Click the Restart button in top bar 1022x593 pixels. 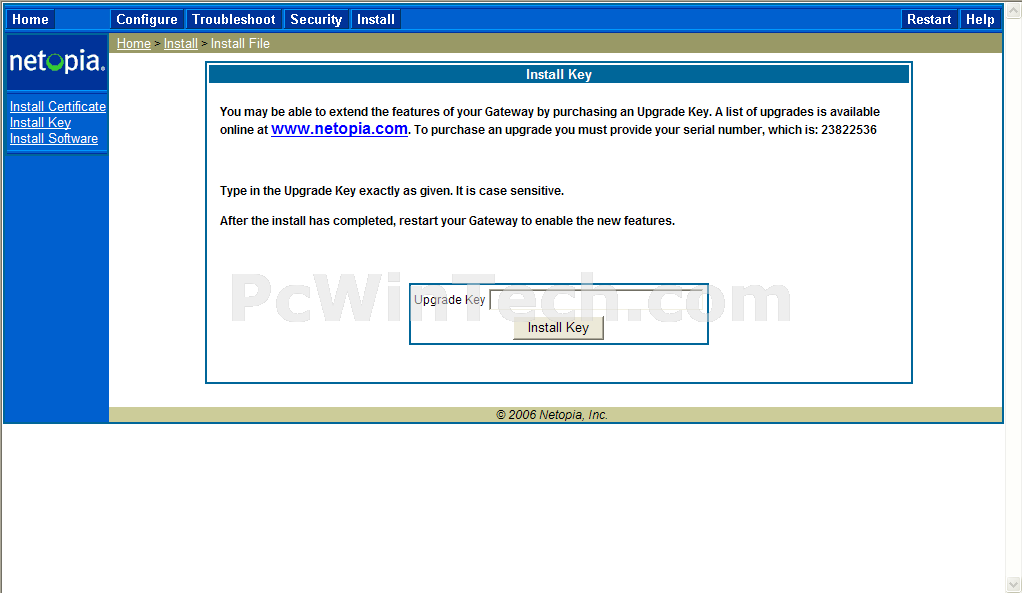pyautogui.click(x=929, y=20)
